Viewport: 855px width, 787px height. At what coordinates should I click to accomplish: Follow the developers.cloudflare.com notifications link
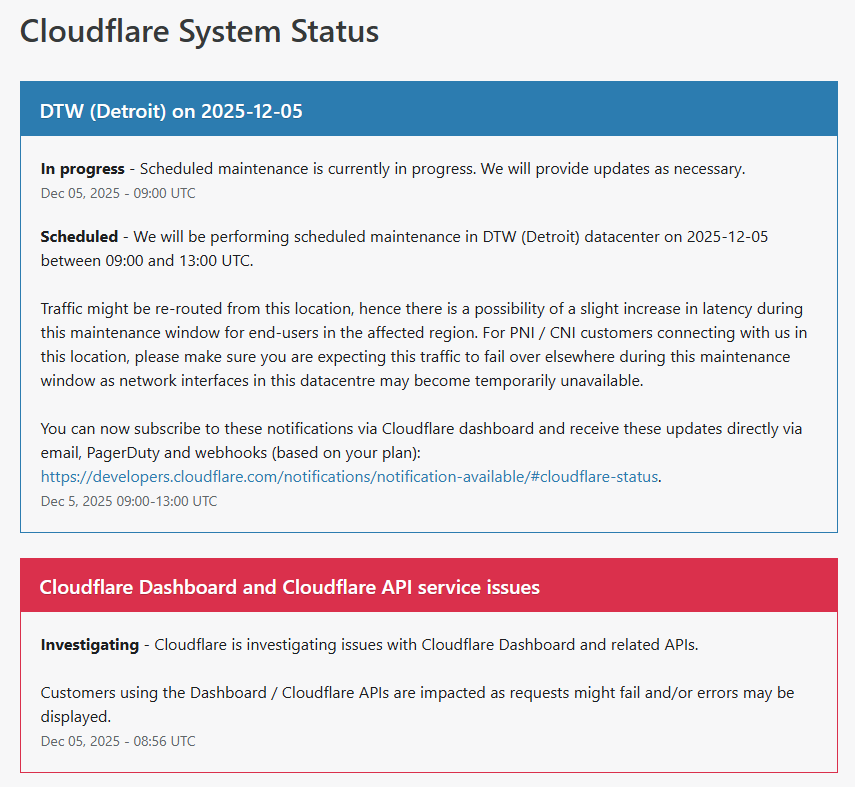coord(349,477)
